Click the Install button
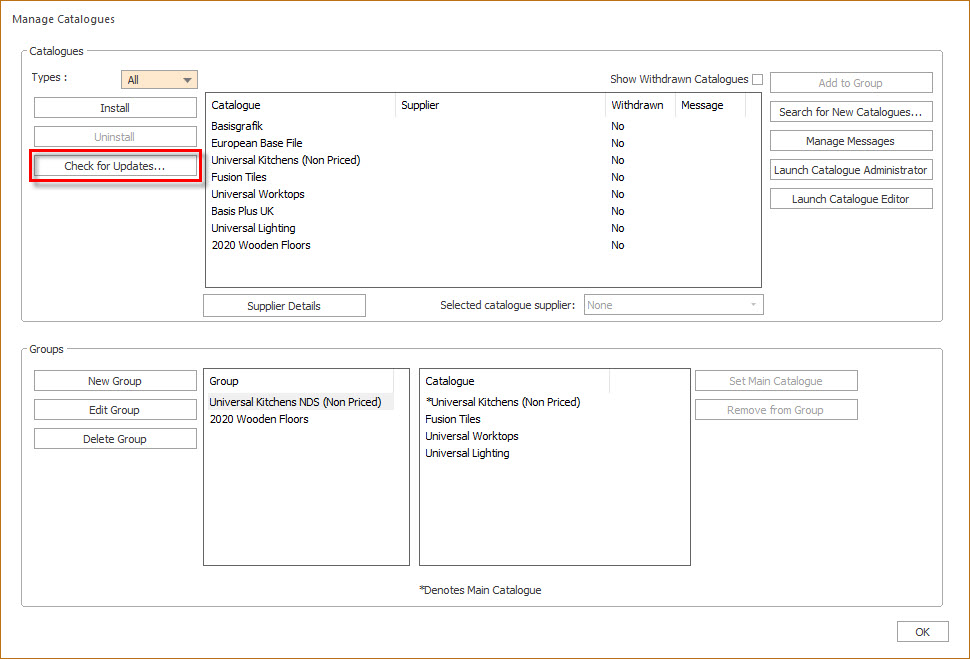This screenshot has height=659, width=970. (x=115, y=107)
